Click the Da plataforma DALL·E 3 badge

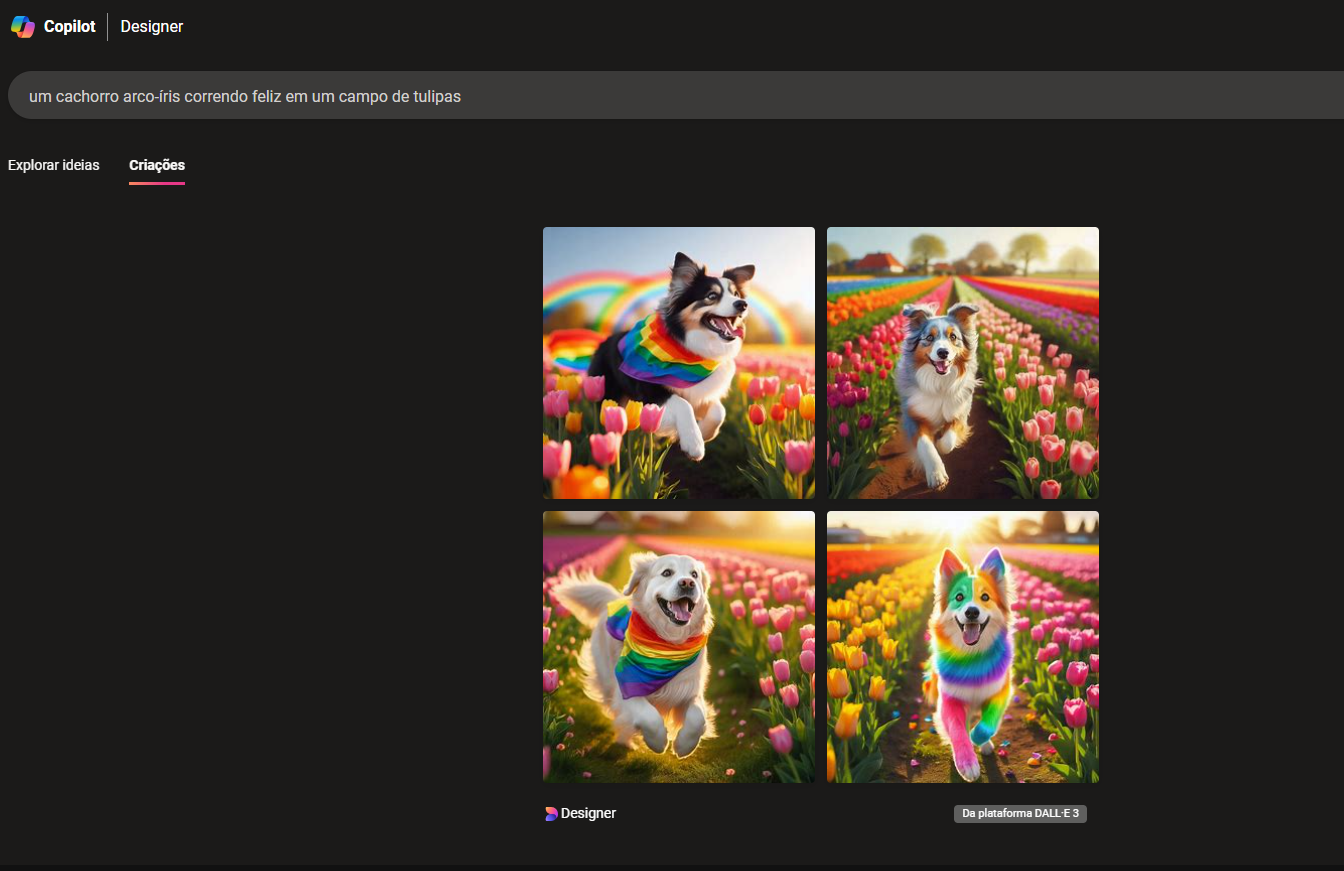point(1020,814)
